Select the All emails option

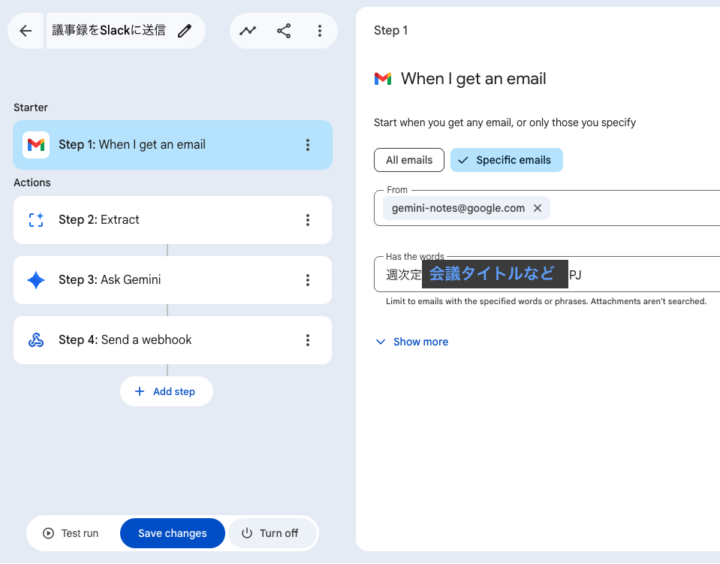click(409, 160)
